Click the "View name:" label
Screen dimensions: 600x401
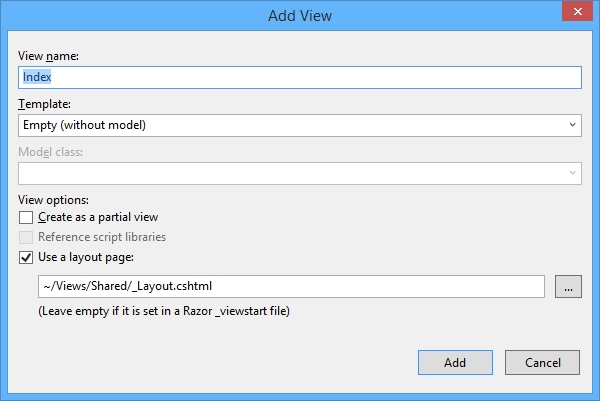48,56
